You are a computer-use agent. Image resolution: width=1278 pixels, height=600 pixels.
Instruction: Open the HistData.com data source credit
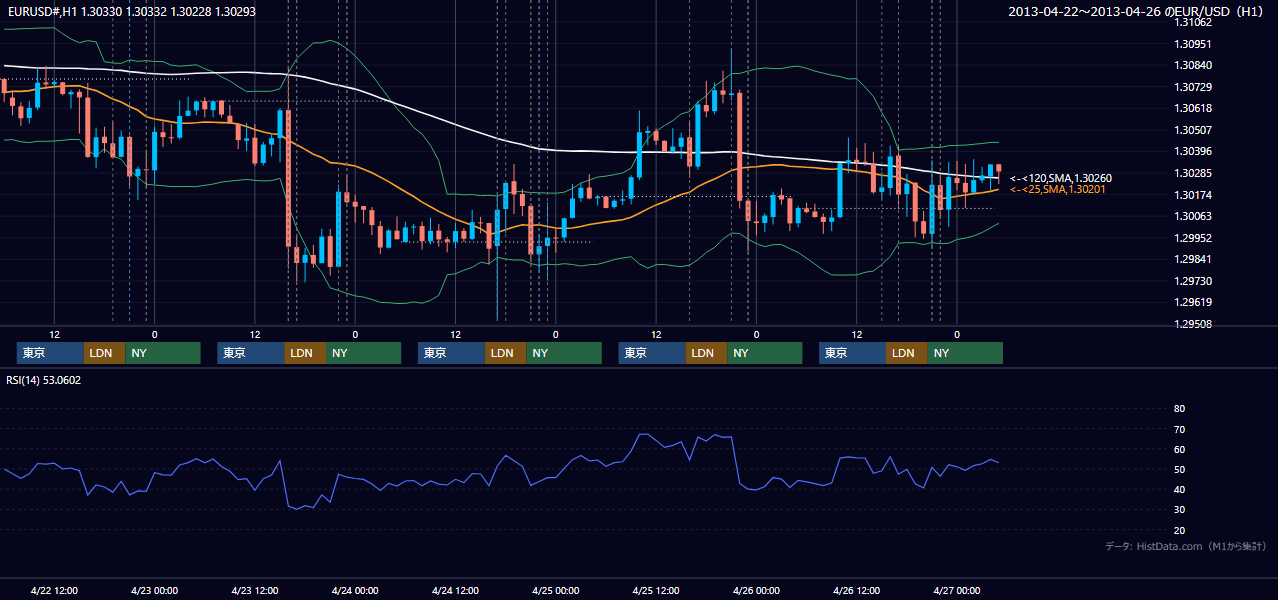[x=1186, y=546]
